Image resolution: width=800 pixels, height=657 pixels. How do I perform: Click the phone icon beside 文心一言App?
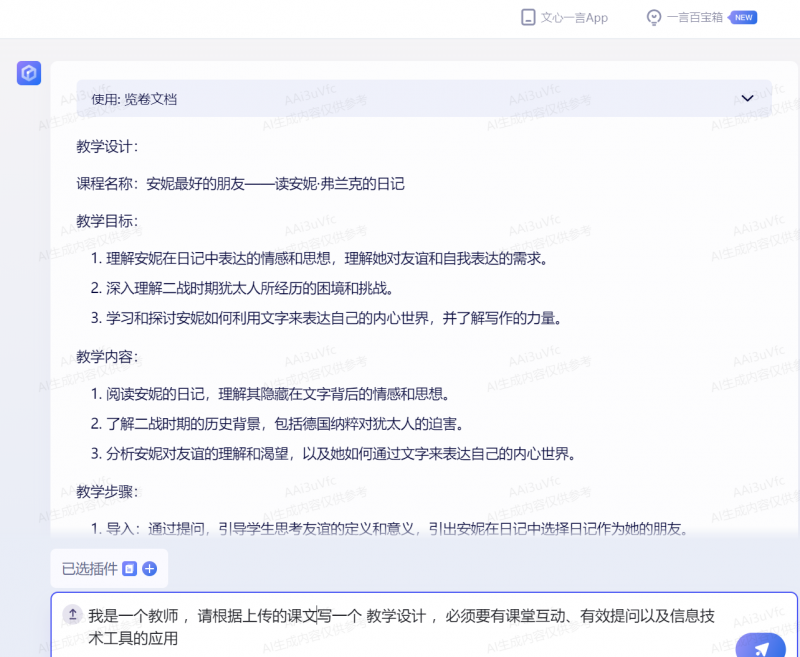tap(527, 17)
